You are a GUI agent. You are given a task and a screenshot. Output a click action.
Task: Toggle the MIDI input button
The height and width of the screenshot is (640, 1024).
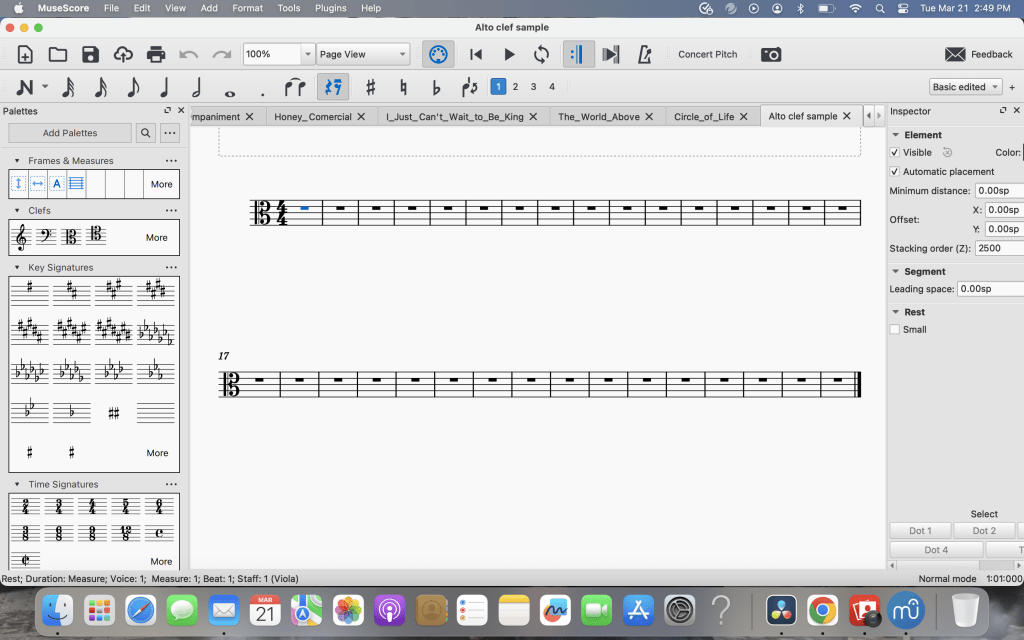click(x=437, y=54)
